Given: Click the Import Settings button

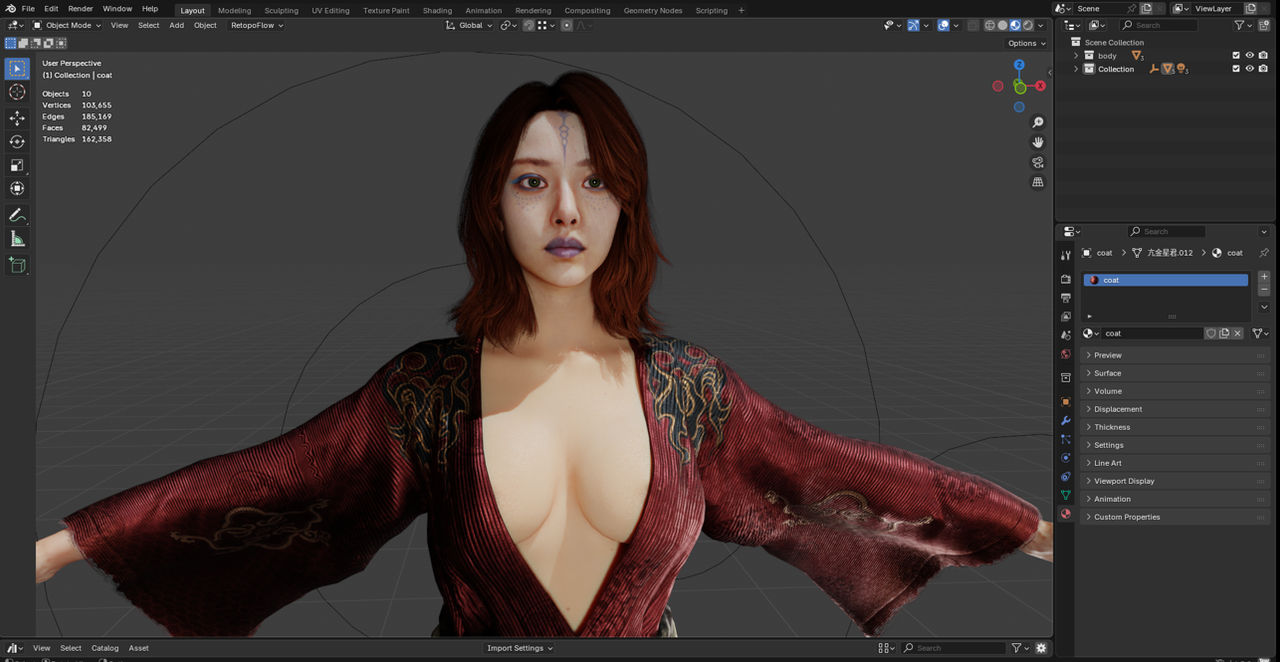Looking at the screenshot, I should 520,648.
